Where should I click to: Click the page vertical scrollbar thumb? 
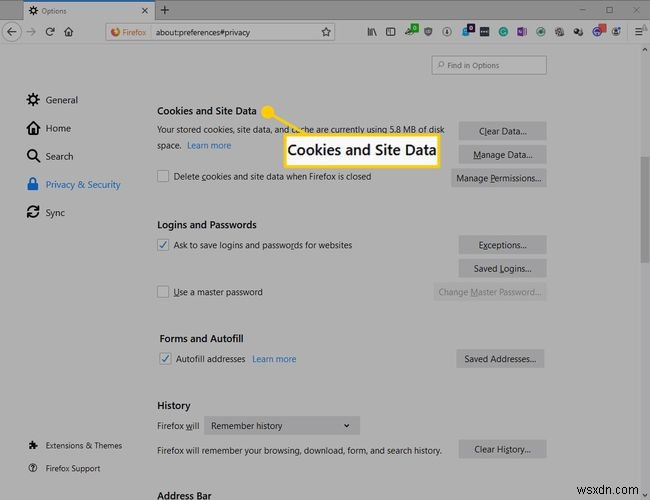645,209
